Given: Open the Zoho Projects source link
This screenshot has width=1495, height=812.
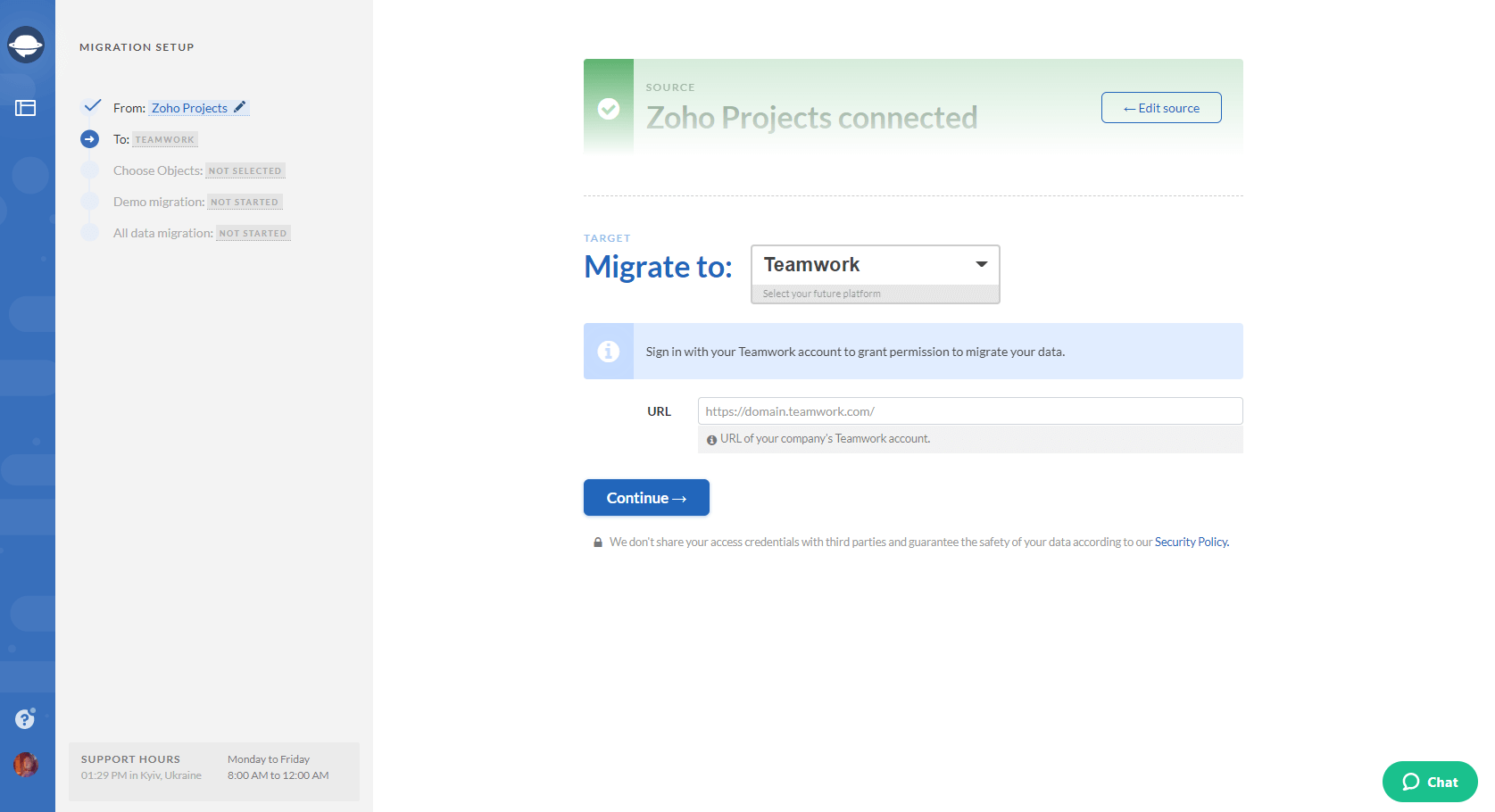Looking at the screenshot, I should tap(189, 108).
